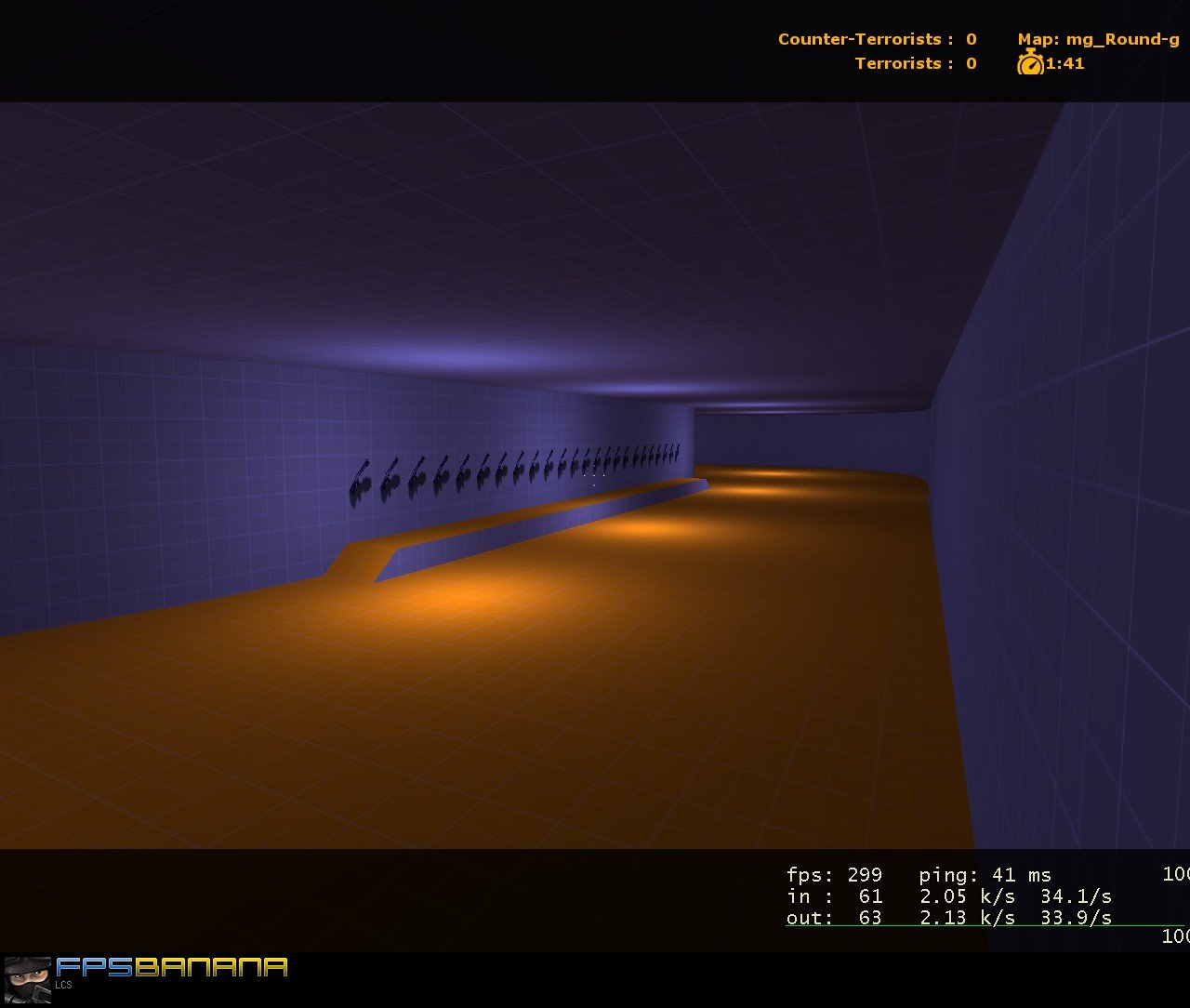Screen dimensions: 1190x1008
Task: Pick the third weapon on the wall
Action: pyautogui.click(x=417, y=477)
